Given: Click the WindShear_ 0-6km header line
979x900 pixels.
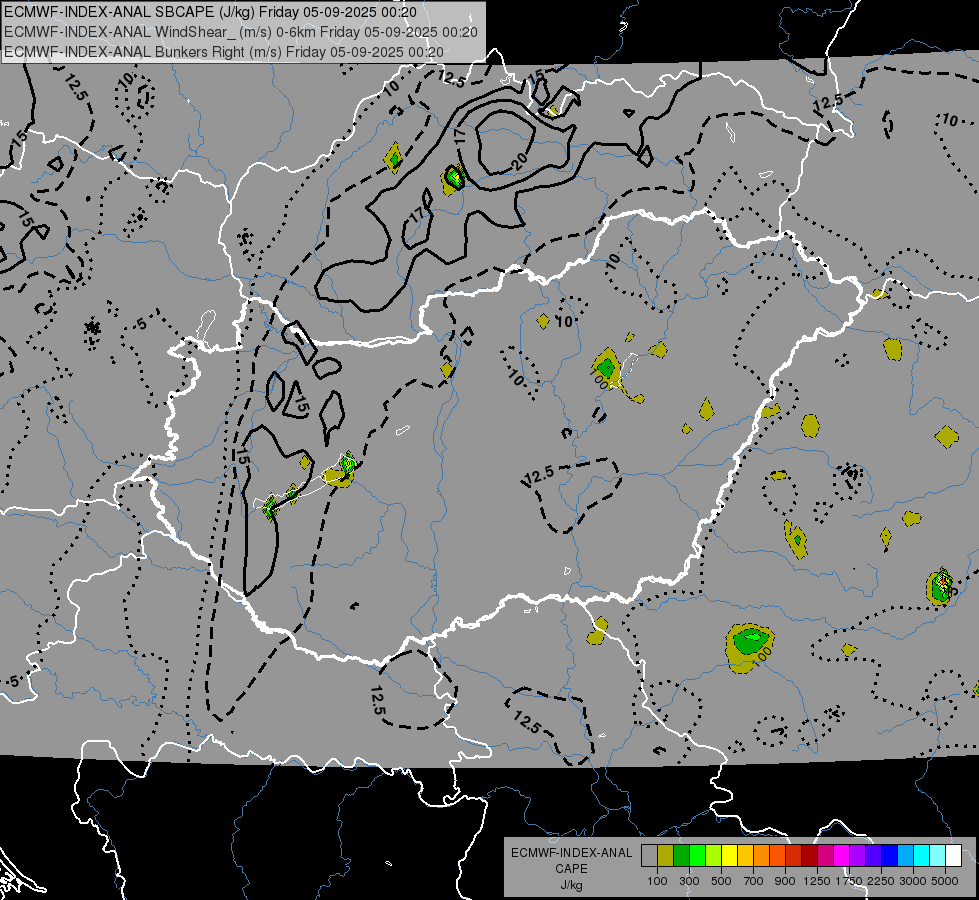Looking at the screenshot, I should [x=240, y=32].
